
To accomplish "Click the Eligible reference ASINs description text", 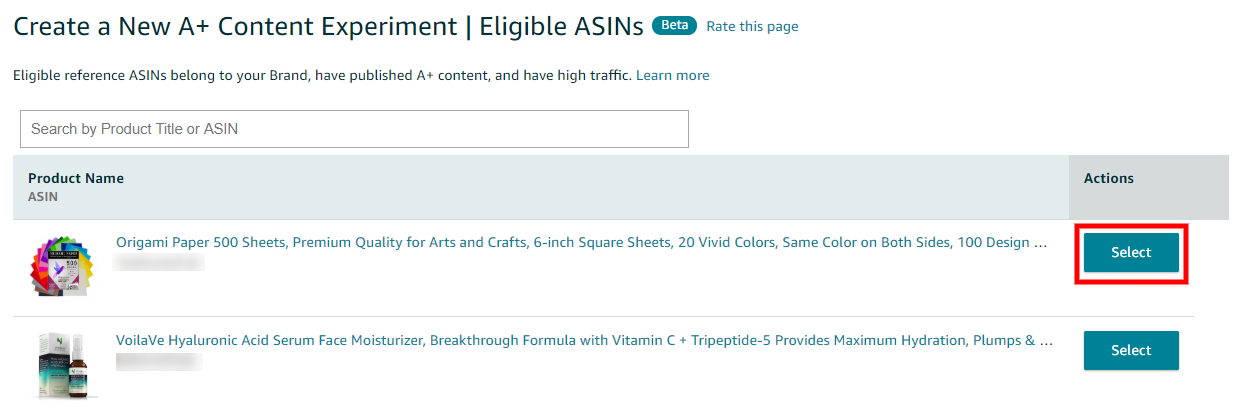I will click(320, 76).
